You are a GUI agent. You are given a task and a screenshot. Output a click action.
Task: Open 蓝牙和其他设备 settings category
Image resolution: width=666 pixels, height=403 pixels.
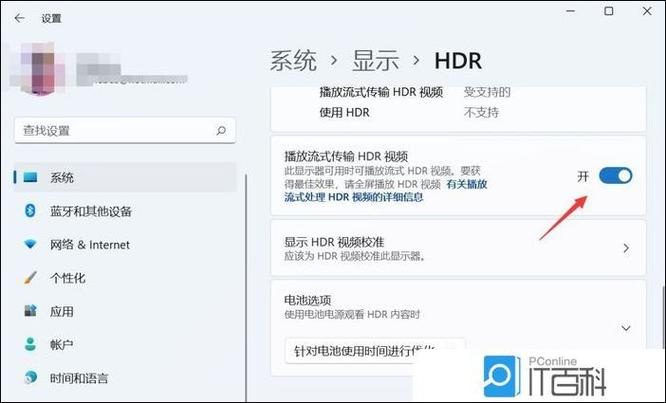coord(125,211)
